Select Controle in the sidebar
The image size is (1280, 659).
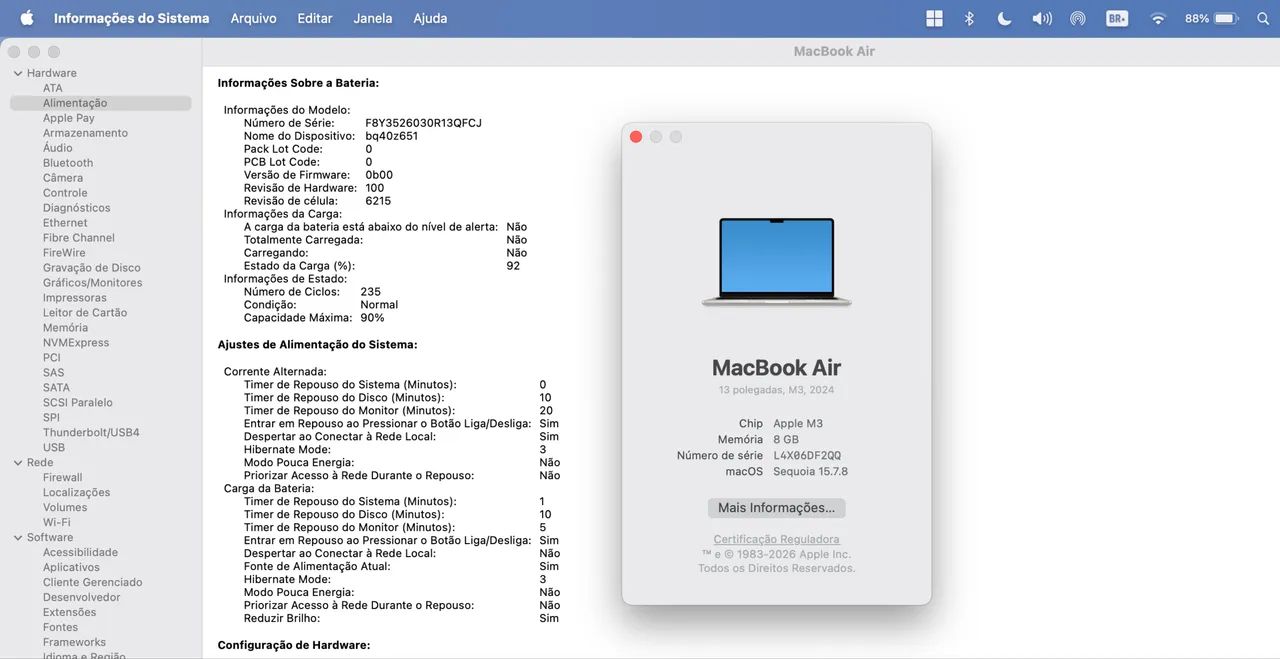(65, 193)
